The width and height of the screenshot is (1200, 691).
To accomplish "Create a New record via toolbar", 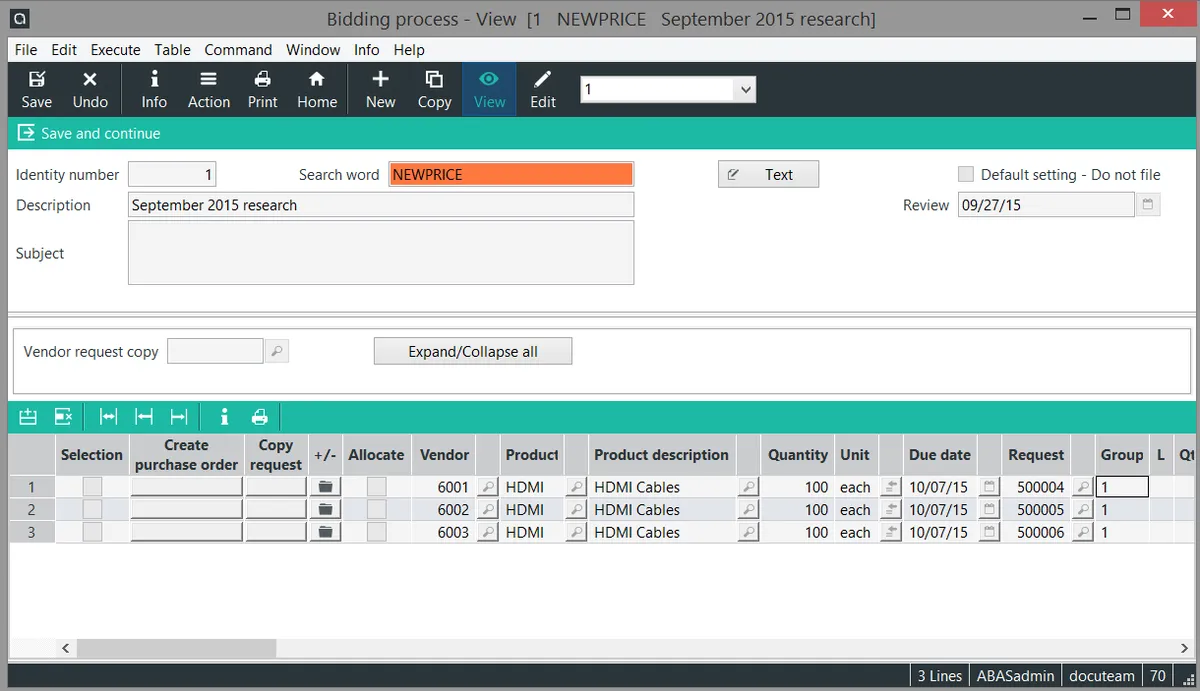I will (380, 89).
